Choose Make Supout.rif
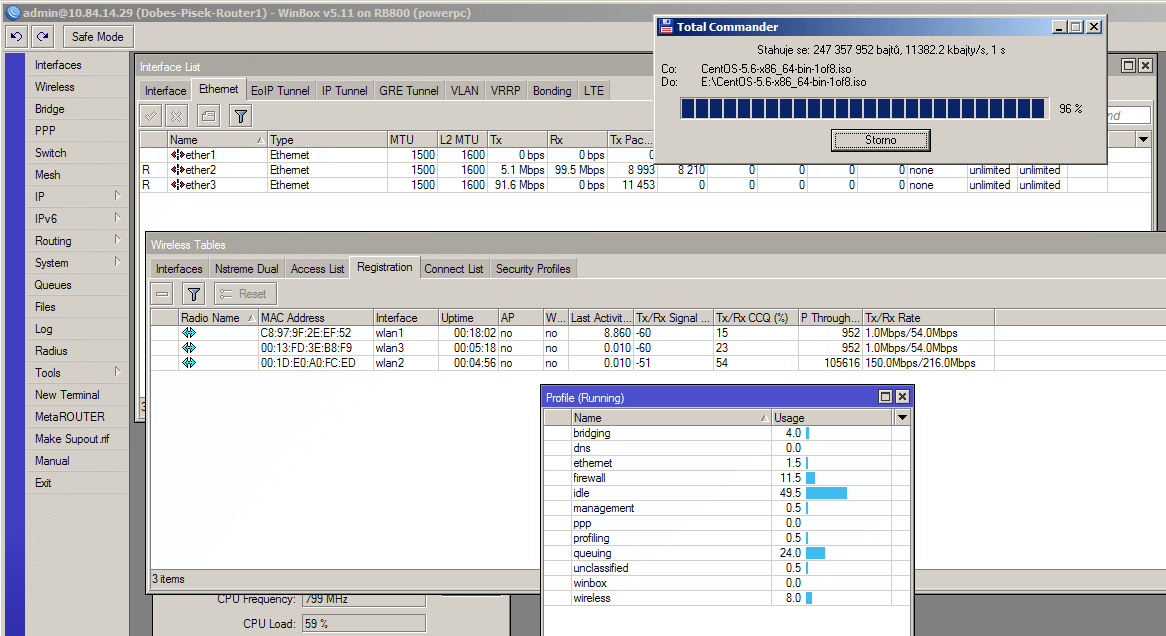This screenshot has height=636, width=1166. coord(71,439)
